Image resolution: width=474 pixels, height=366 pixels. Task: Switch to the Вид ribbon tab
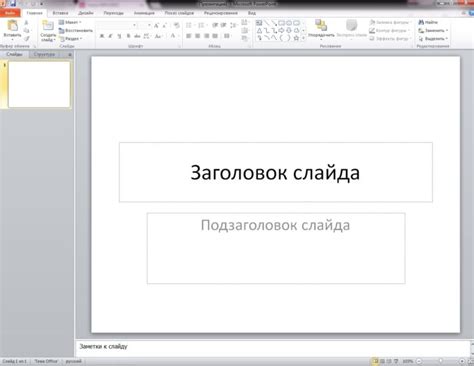(252, 13)
